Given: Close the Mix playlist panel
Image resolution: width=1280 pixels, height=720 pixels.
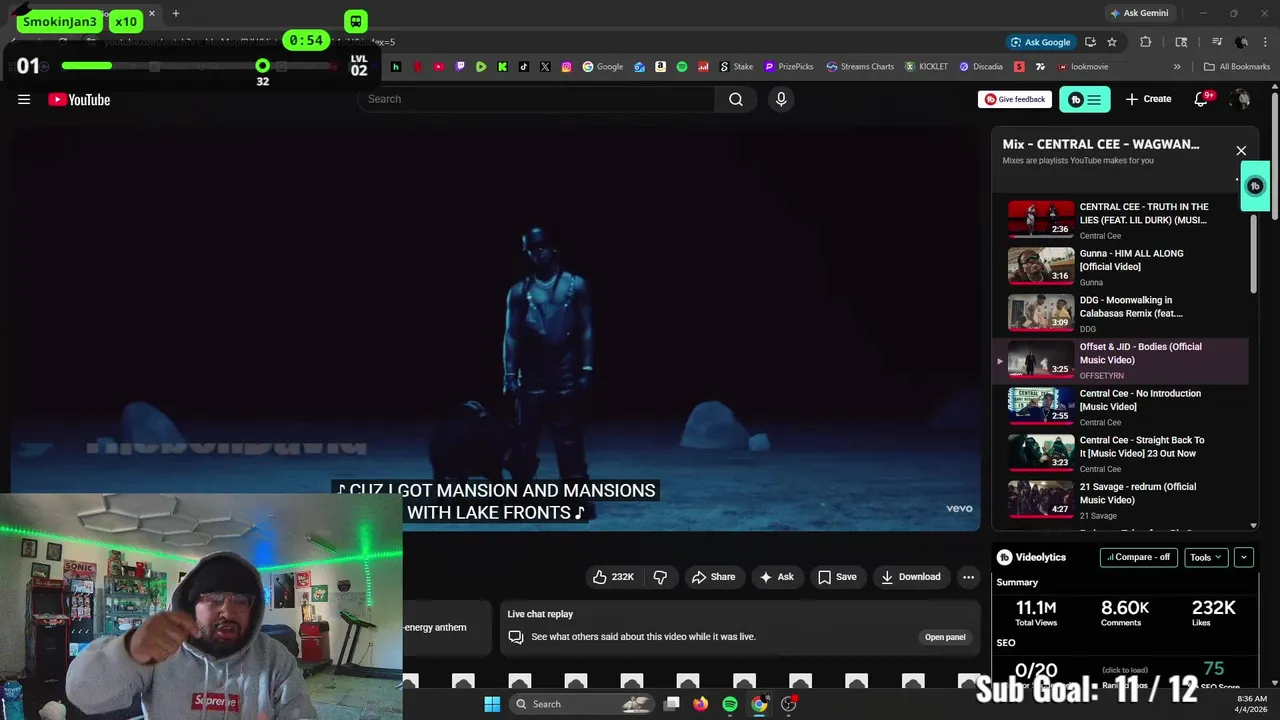Looking at the screenshot, I should (1241, 151).
